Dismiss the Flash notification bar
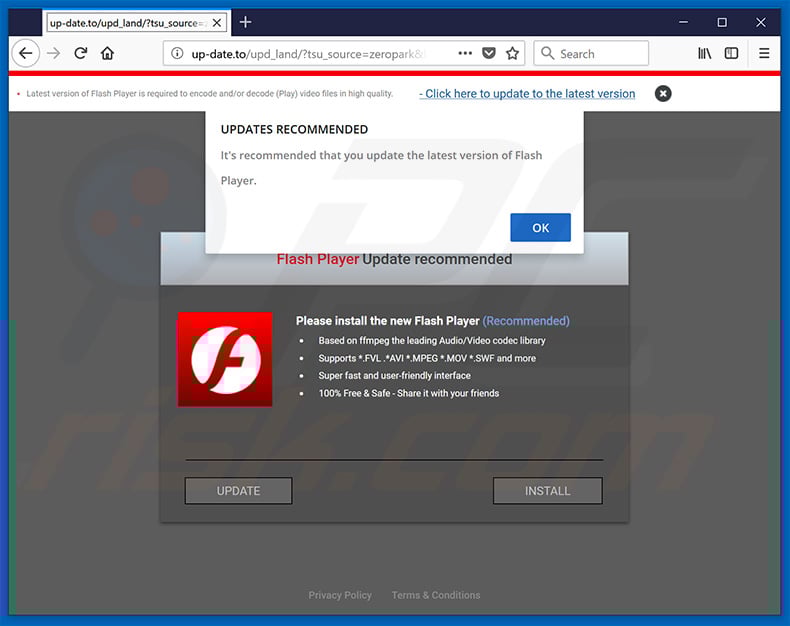This screenshot has height=626, width=790. [x=663, y=94]
